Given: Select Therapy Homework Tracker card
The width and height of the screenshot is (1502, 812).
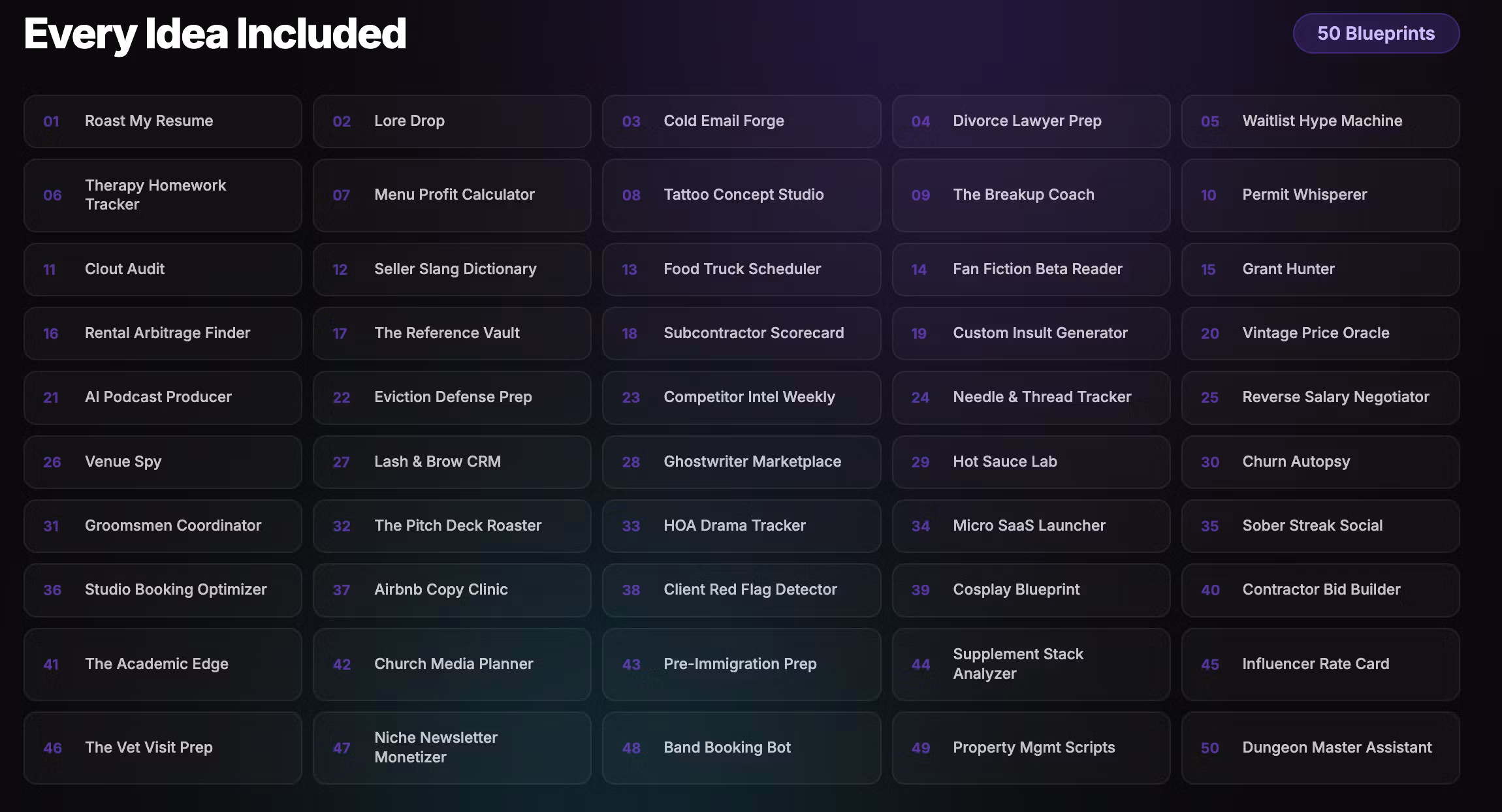Looking at the screenshot, I should 162,195.
